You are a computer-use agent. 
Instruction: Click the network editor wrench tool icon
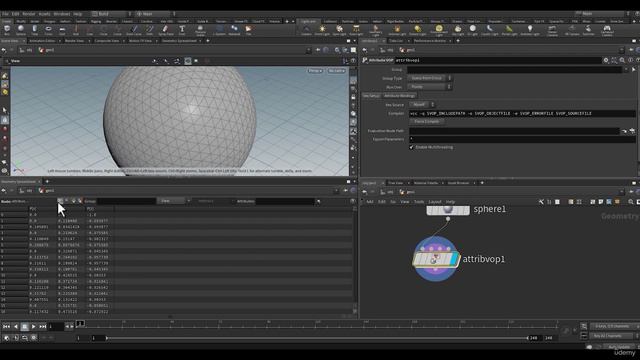(541, 202)
